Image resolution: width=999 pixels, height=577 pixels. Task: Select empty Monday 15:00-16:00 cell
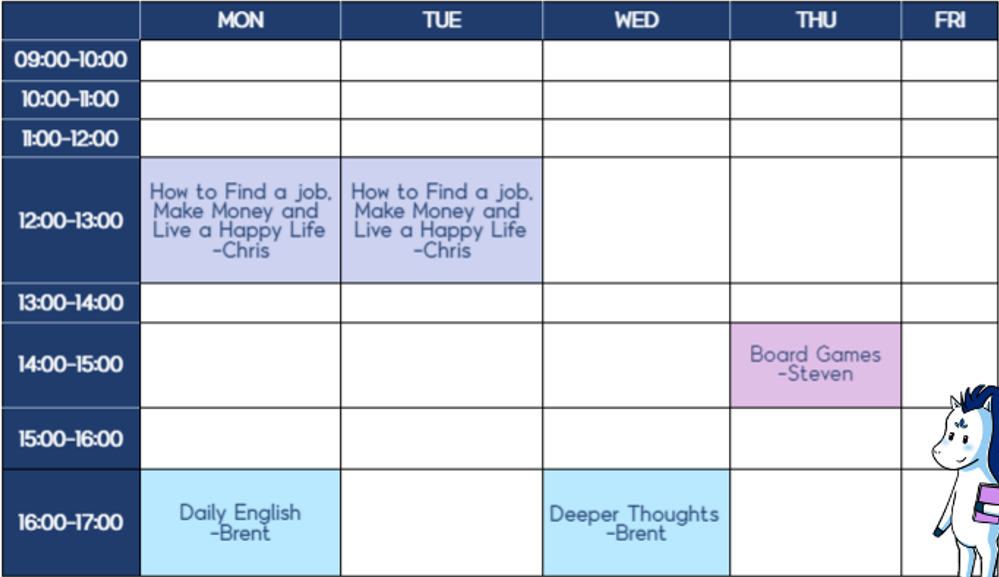point(240,439)
